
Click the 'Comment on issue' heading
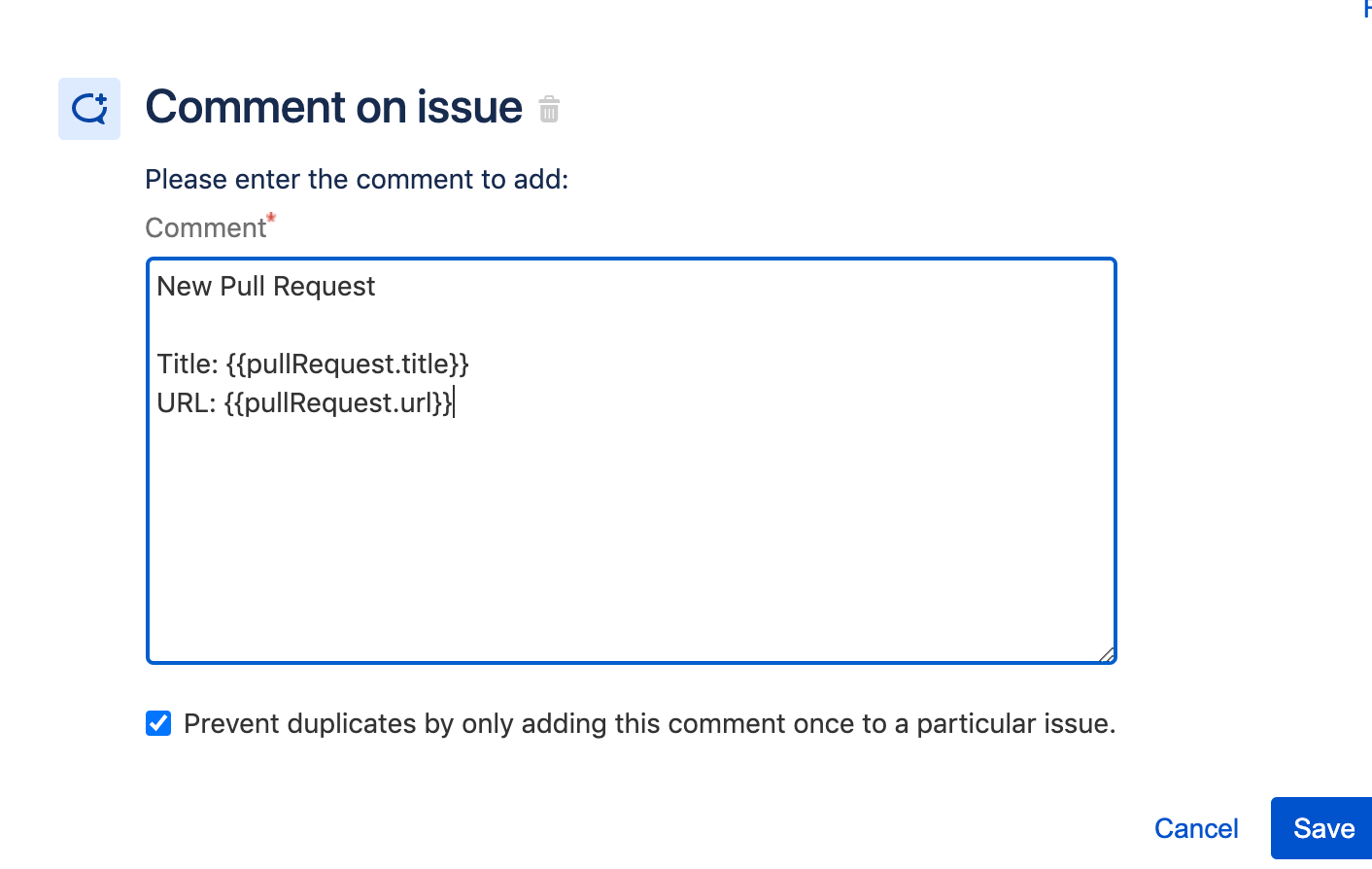click(333, 107)
